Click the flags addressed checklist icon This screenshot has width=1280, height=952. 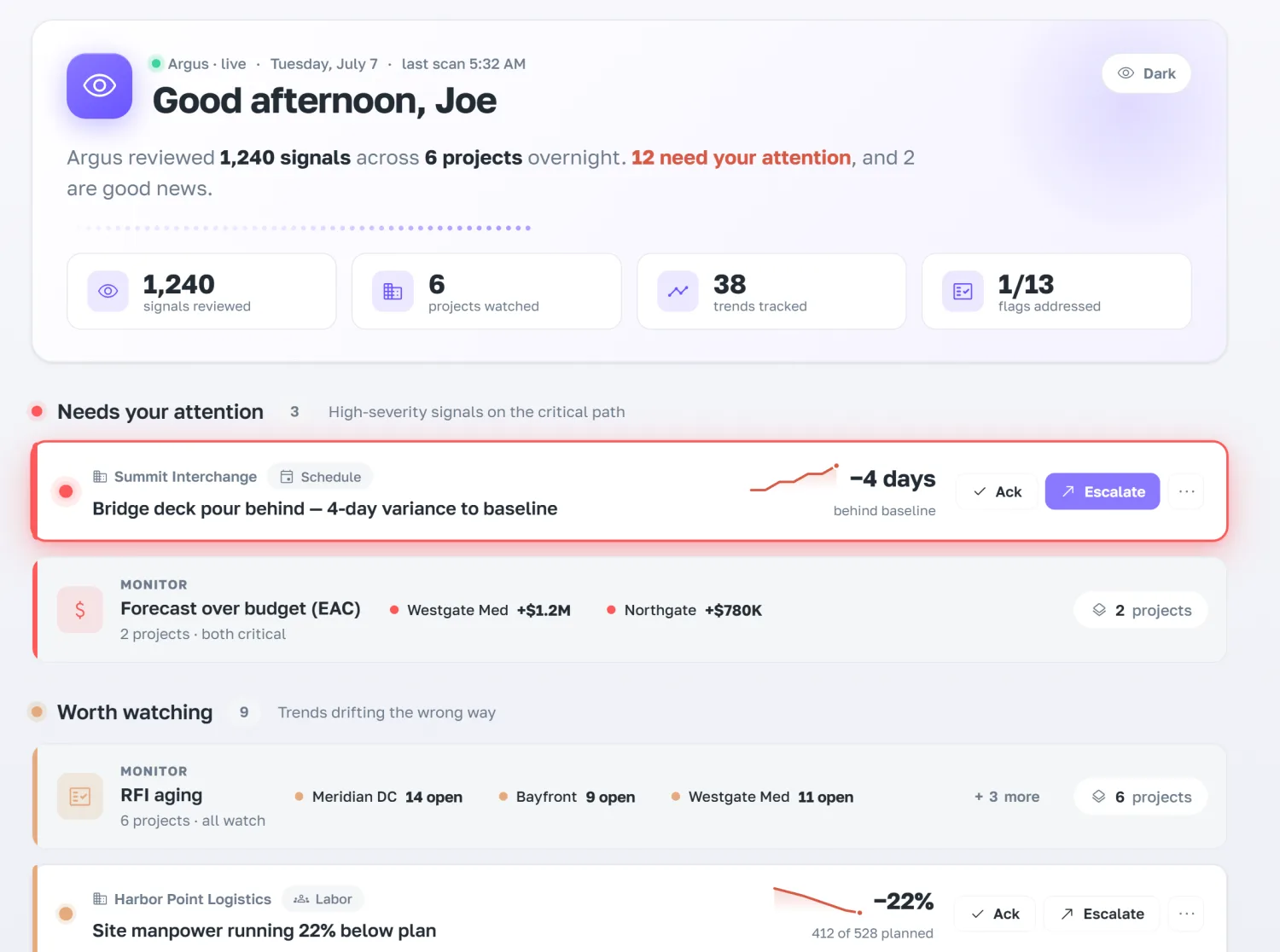[963, 292]
